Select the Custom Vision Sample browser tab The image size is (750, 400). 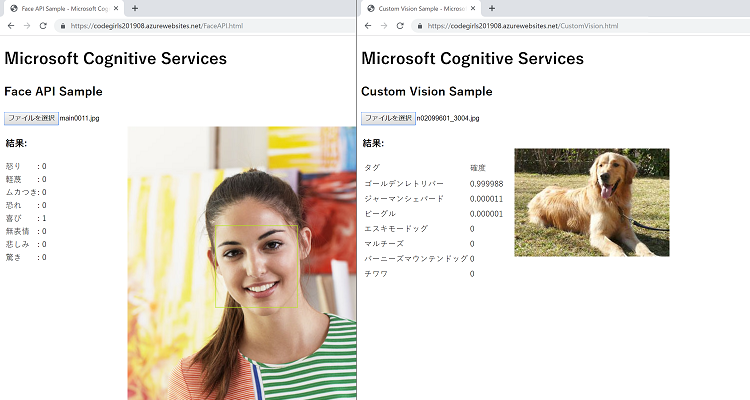(421, 8)
